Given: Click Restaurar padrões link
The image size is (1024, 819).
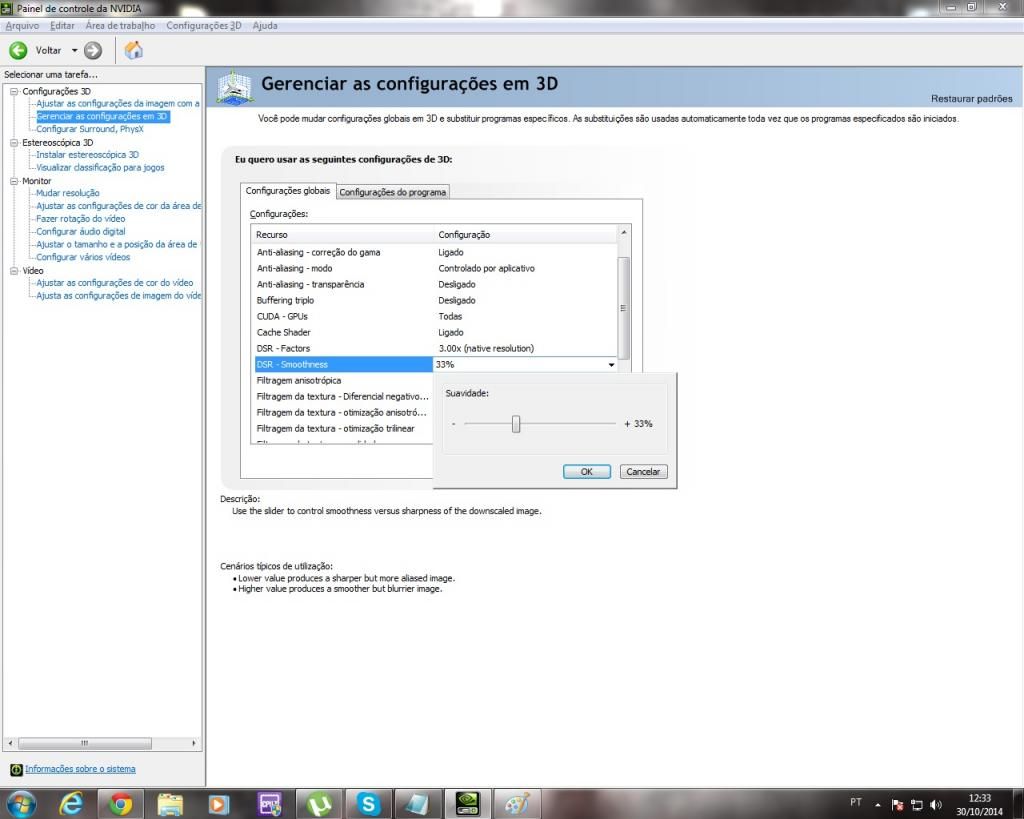Looking at the screenshot, I should coord(971,99).
